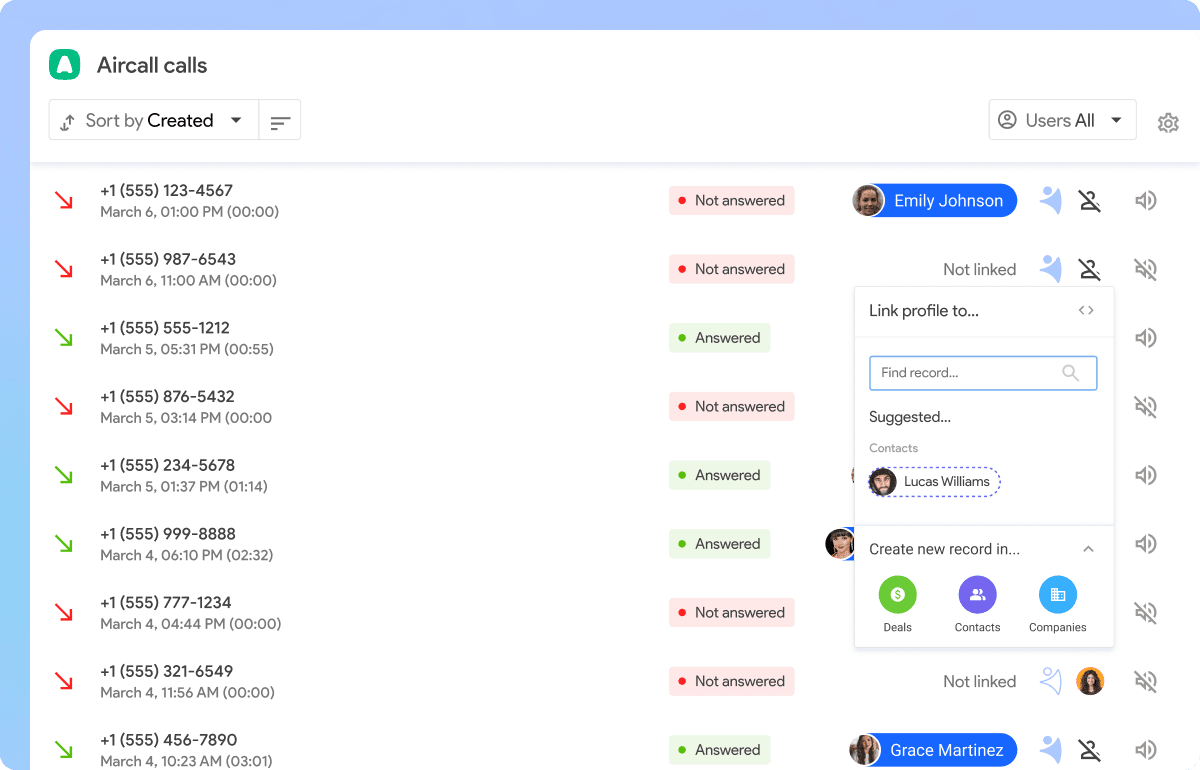Click unassigned user icon in Emily Johnson row

1090,201
